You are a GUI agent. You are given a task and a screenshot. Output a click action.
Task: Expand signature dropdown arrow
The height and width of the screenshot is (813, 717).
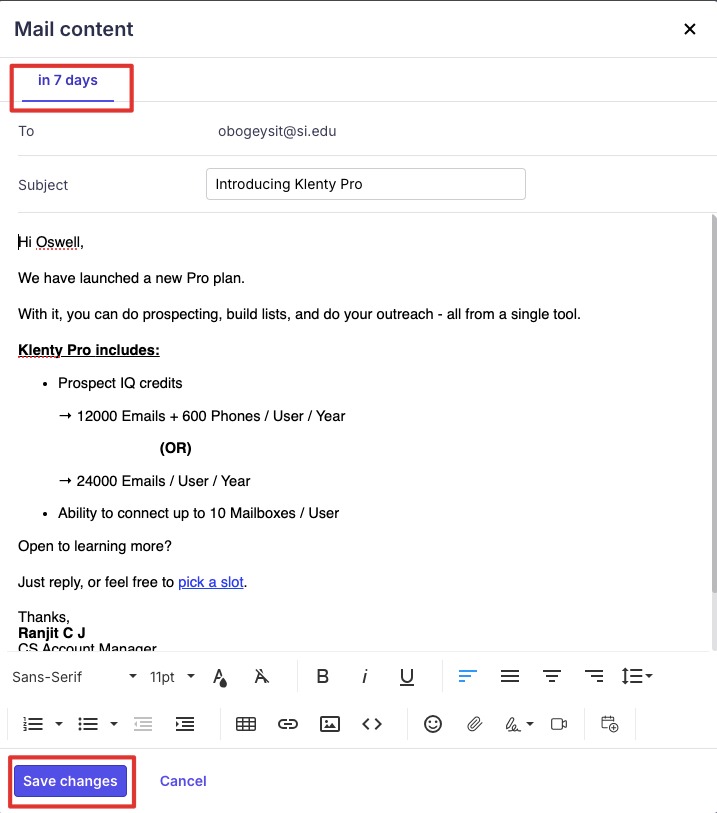(x=530, y=724)
